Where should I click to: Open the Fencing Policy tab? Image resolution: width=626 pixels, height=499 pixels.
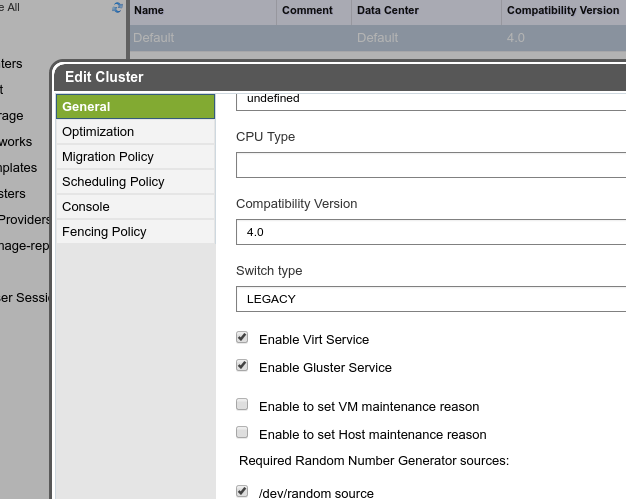coord(135,232)
